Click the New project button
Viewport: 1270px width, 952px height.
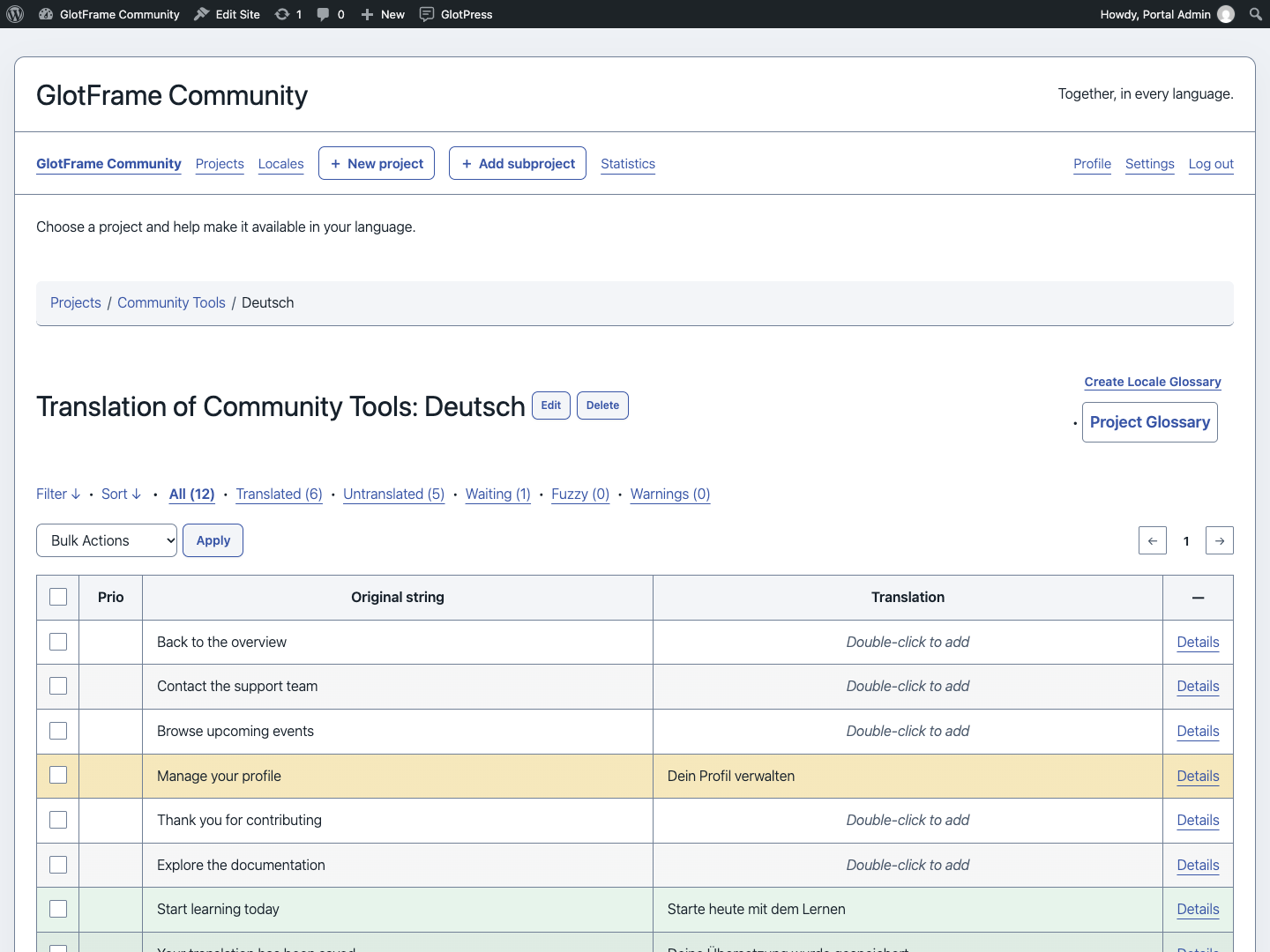pos(377,163)
